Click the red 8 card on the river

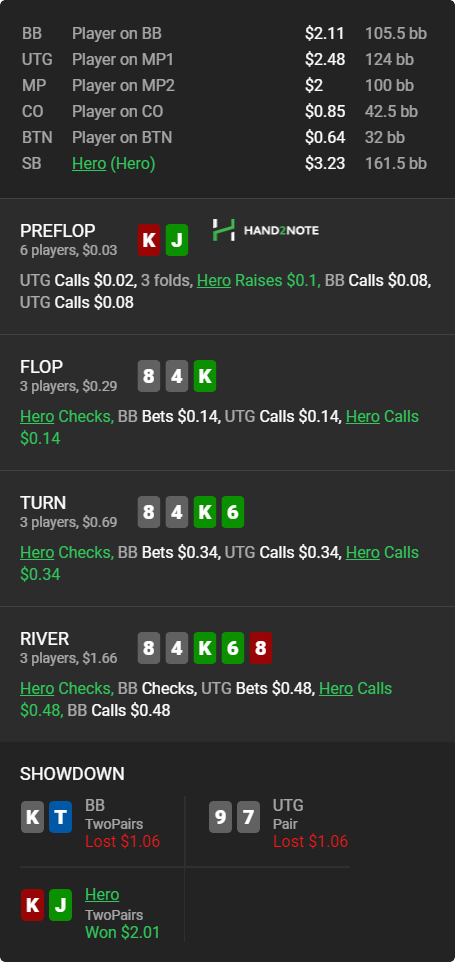click(x=261, y=648)
